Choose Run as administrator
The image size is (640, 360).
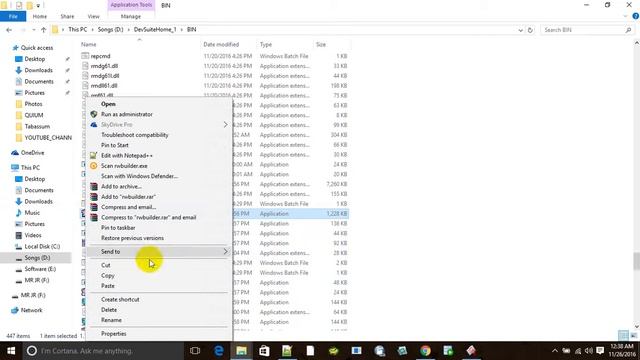click(x=127, y=114)
